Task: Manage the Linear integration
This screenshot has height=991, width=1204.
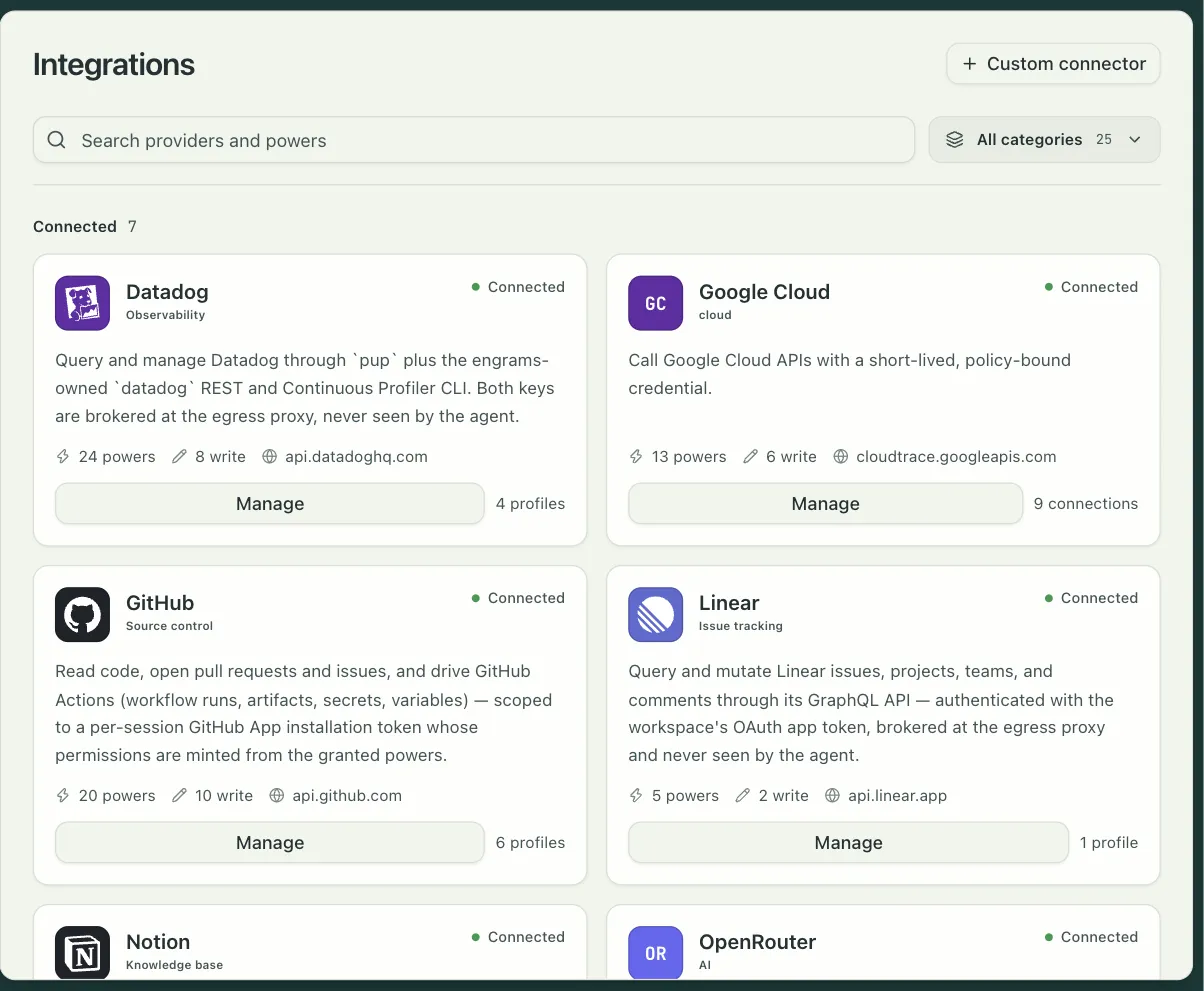Action: tap(848, 843)
